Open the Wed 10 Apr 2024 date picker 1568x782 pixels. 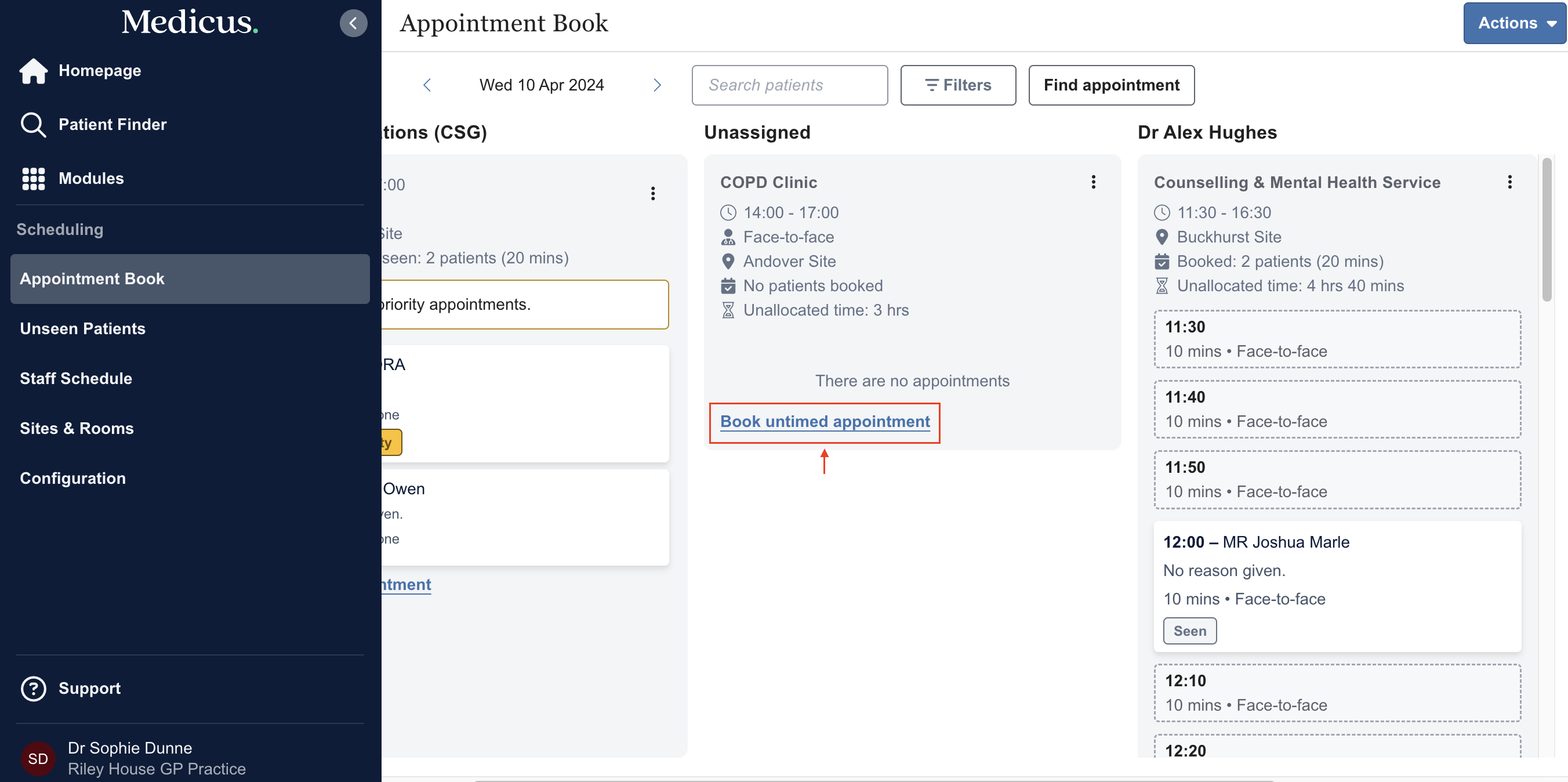(541, 85)
